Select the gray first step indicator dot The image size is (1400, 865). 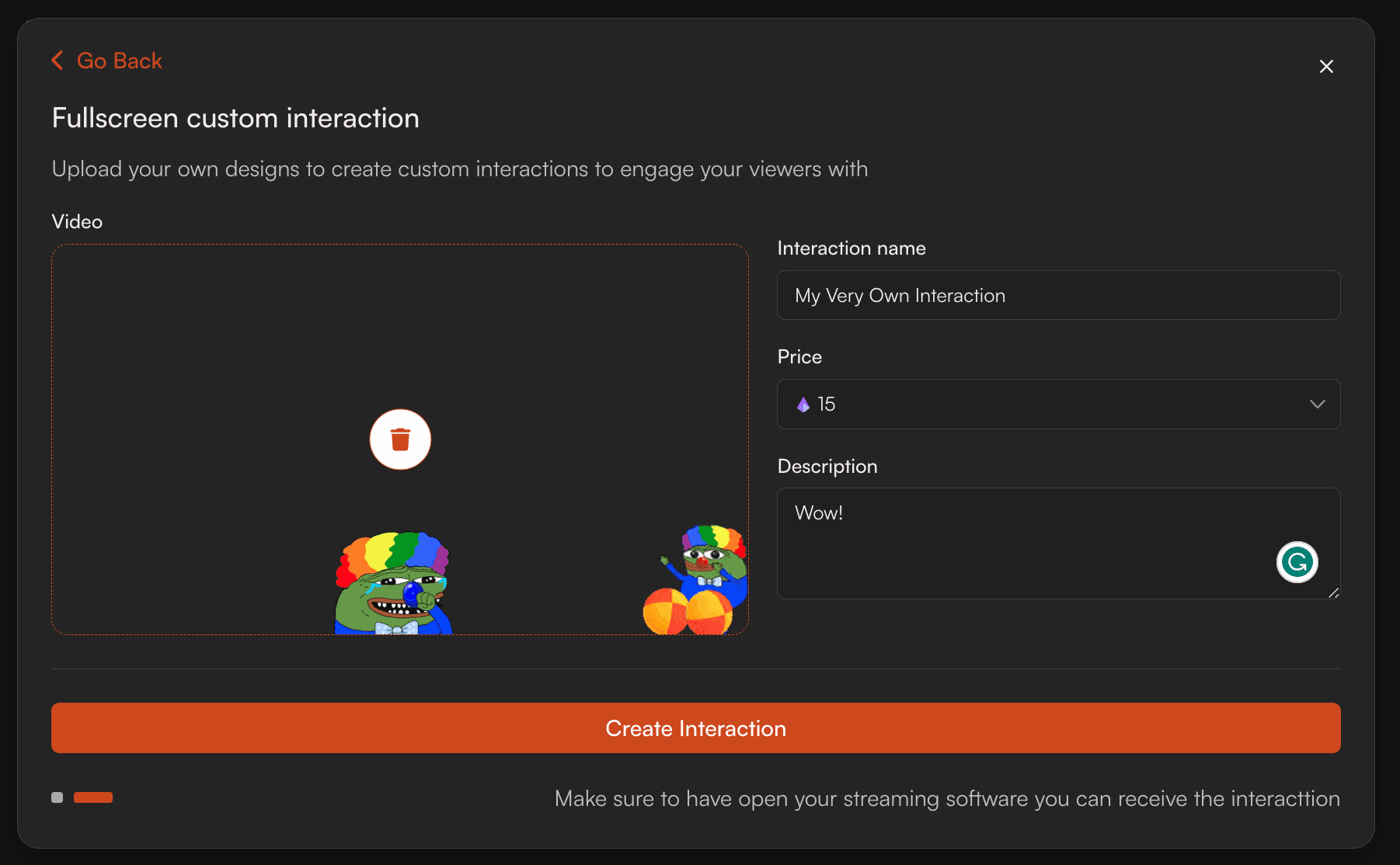click(x=57, y=797)
